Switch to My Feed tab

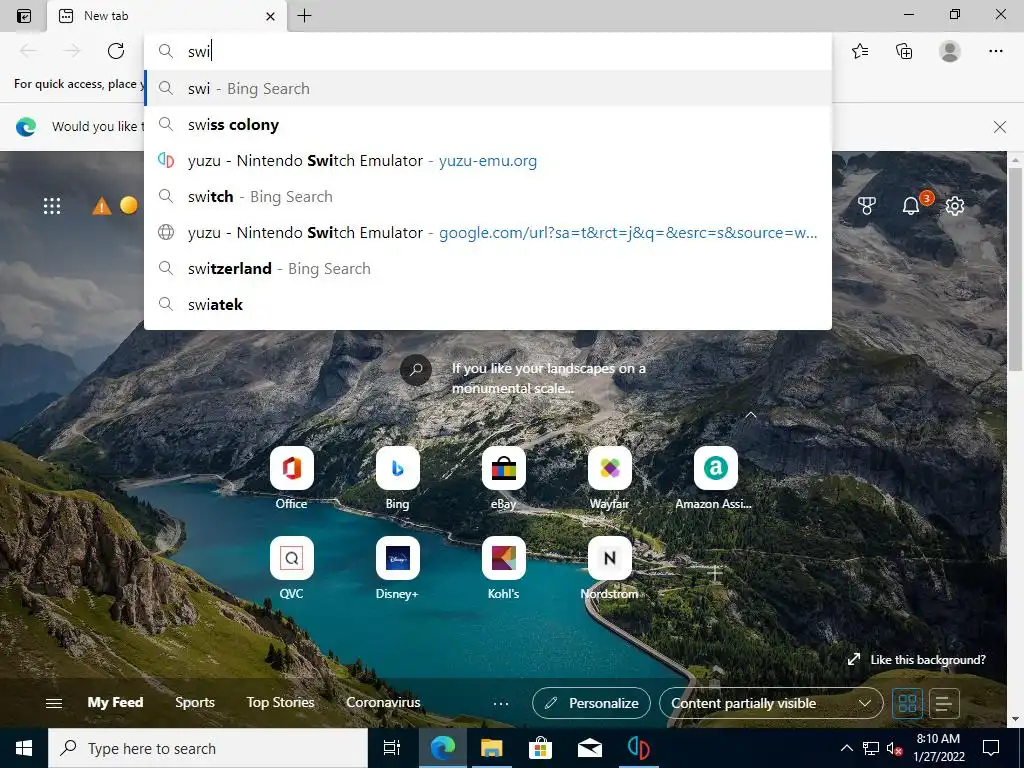[115, 703]
